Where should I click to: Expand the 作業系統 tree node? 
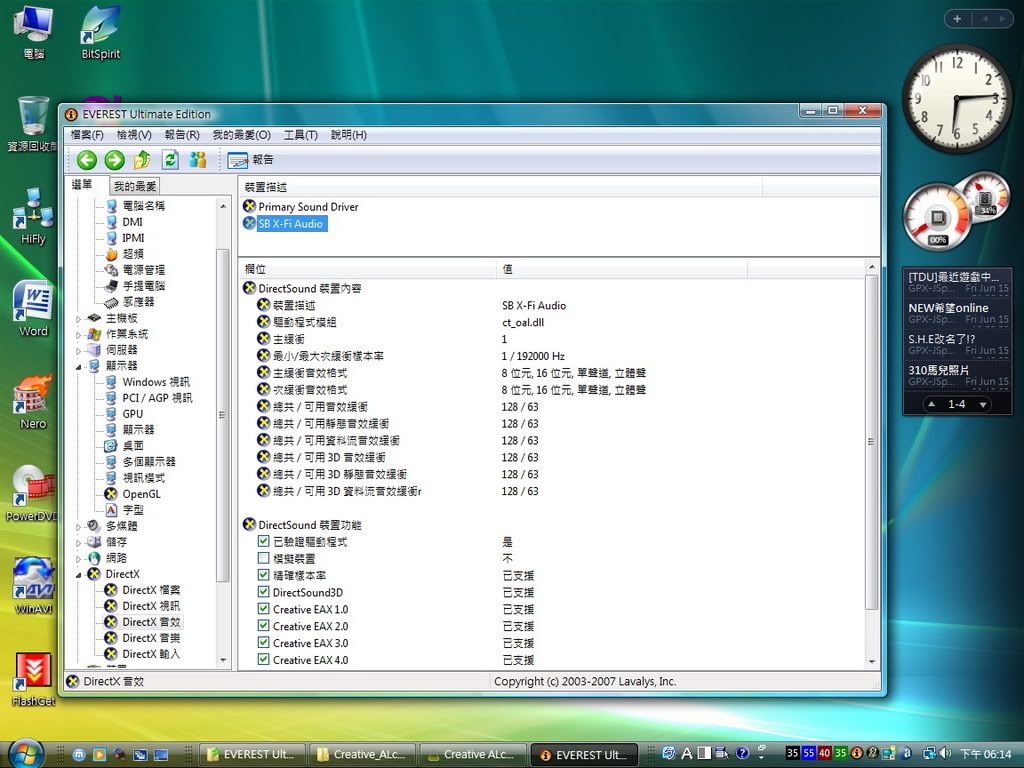pos(79,334)
